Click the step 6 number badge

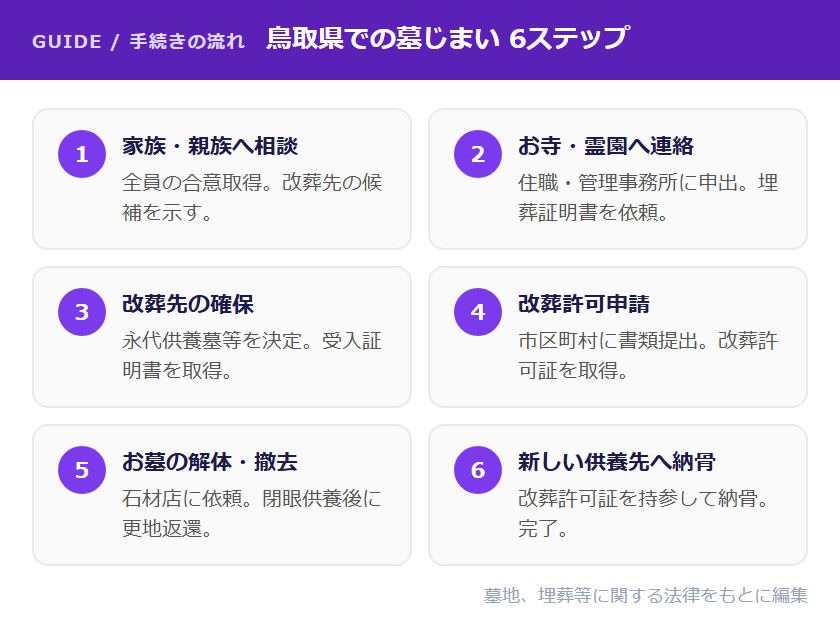(478, 470)
